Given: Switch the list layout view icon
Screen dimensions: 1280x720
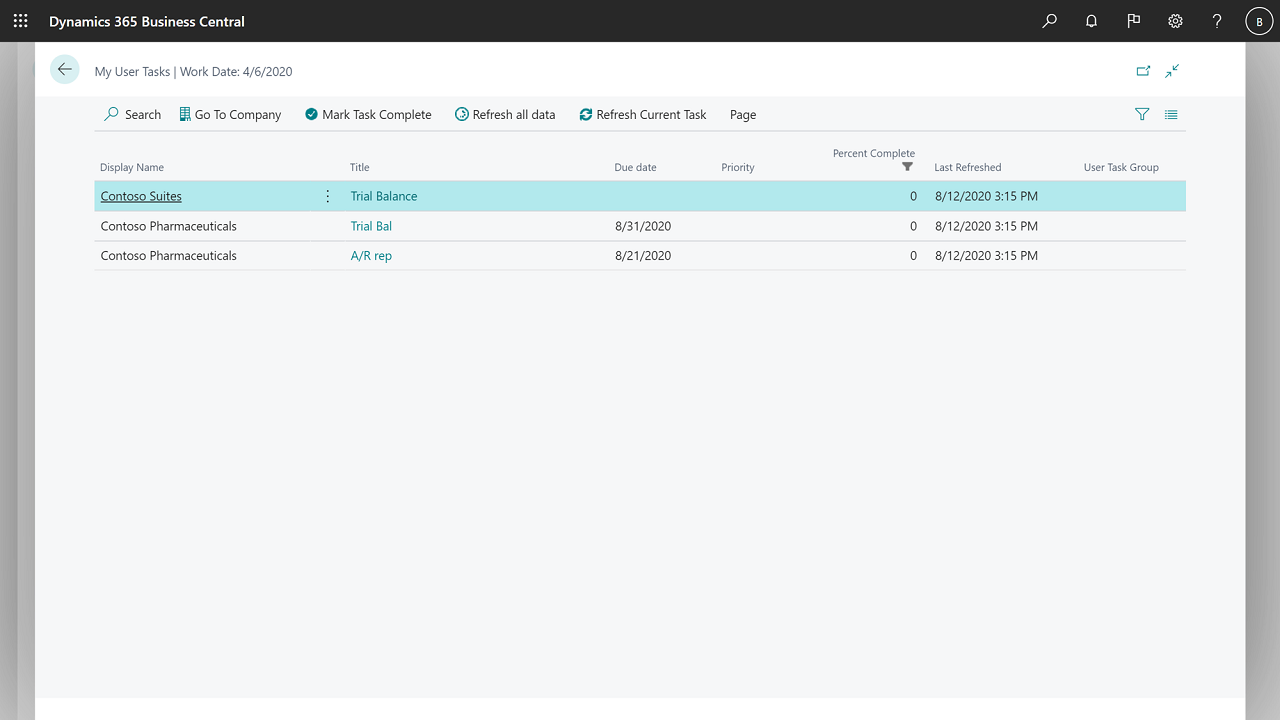Looking at the screenshot, I should point(1171,114).
